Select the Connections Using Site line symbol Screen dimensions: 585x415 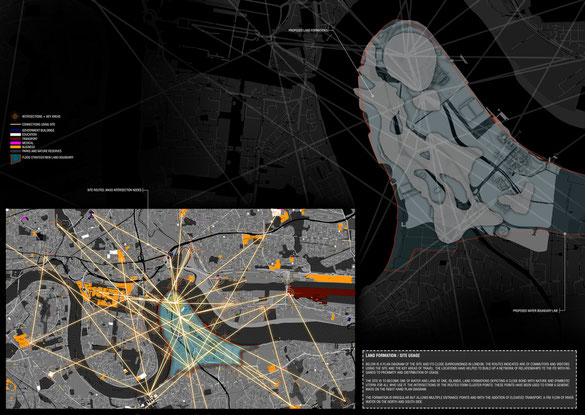[x=15, y=125]
